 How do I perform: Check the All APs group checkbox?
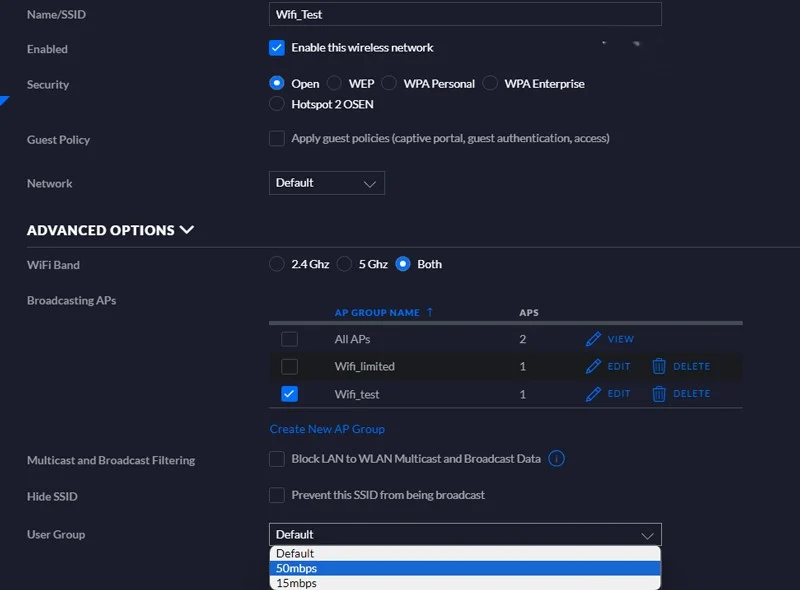[x=289, y=339]
